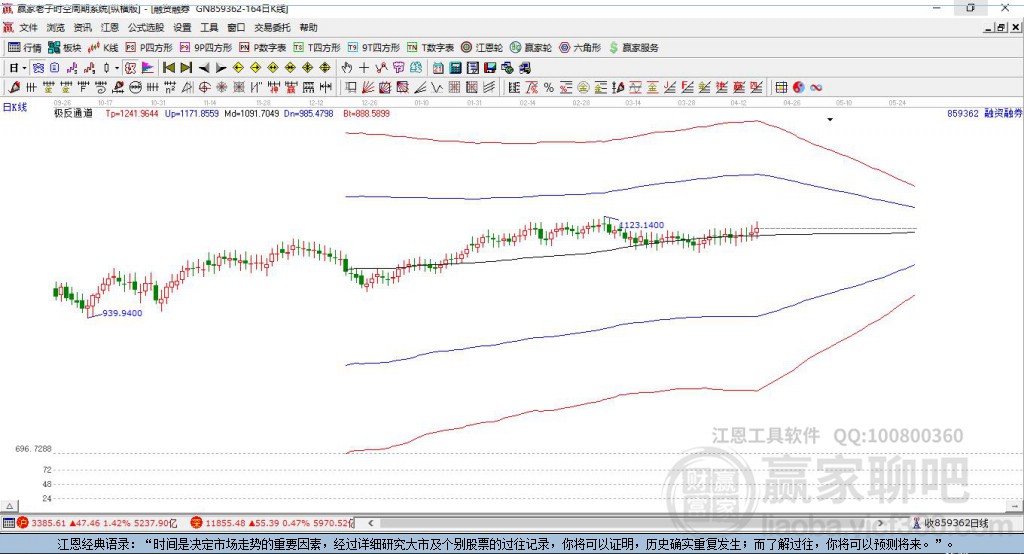The width and height of the screenshot is (1024, 554).
Task: Open the 江恩轮 Gann wheel
Action: tap(482, 48)
